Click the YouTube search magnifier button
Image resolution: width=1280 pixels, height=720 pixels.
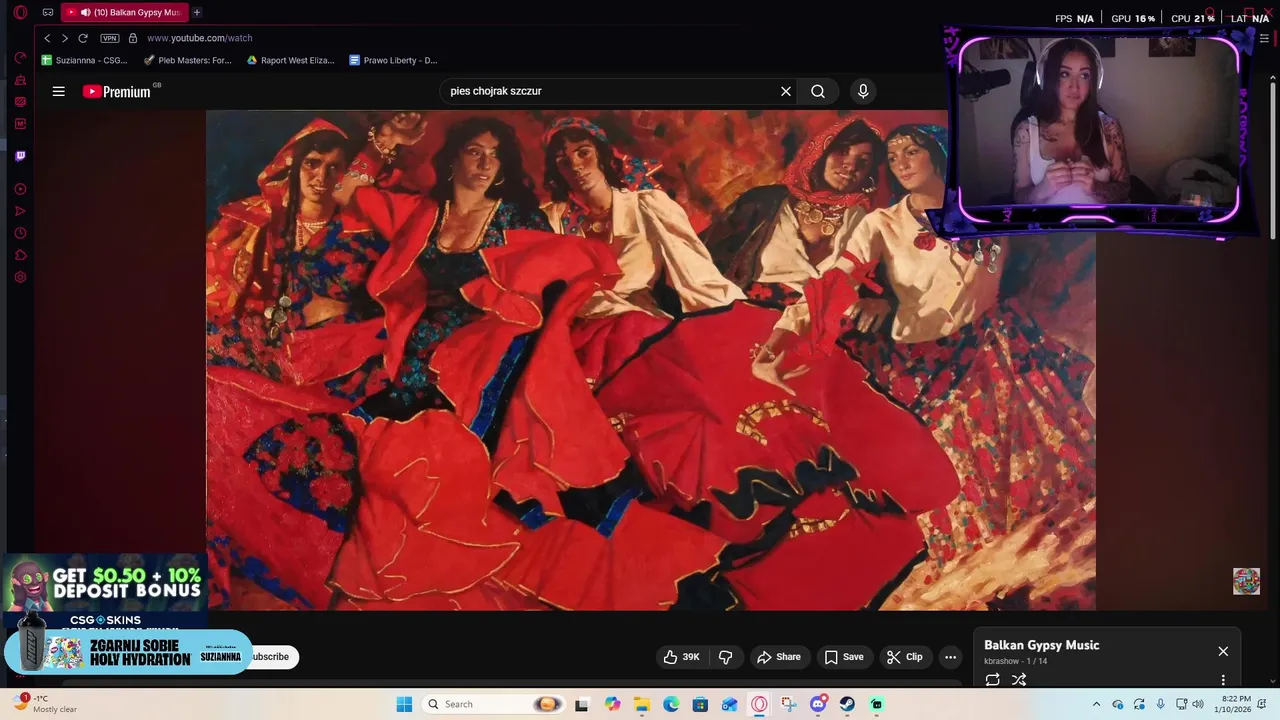coord(818,91)
